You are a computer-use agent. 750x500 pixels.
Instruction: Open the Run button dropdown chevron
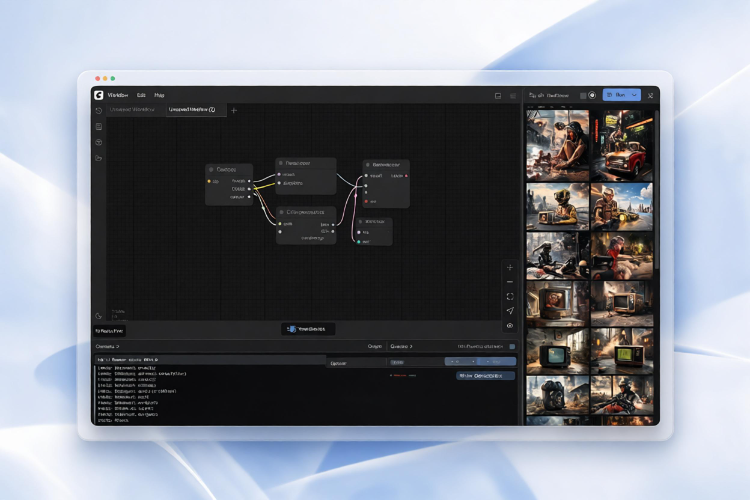pyautogui.click(x=634, y=95)
